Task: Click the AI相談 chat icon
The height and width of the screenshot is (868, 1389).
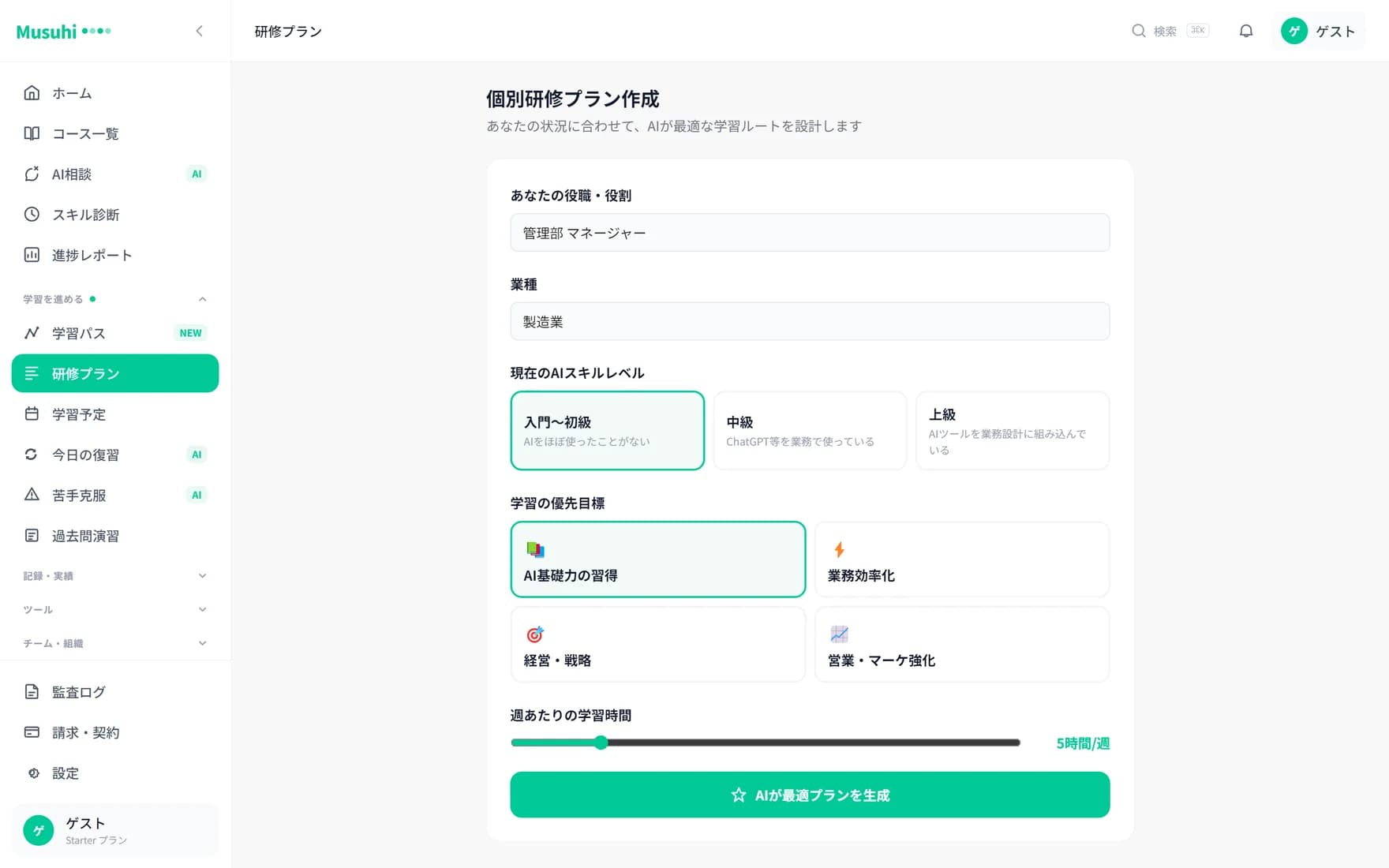Action: pos(32,174)
